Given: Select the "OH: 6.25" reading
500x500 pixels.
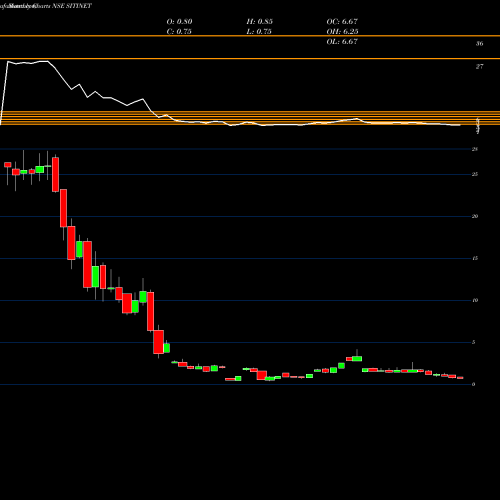Looking at the screenshot, I should coord(342,31).
